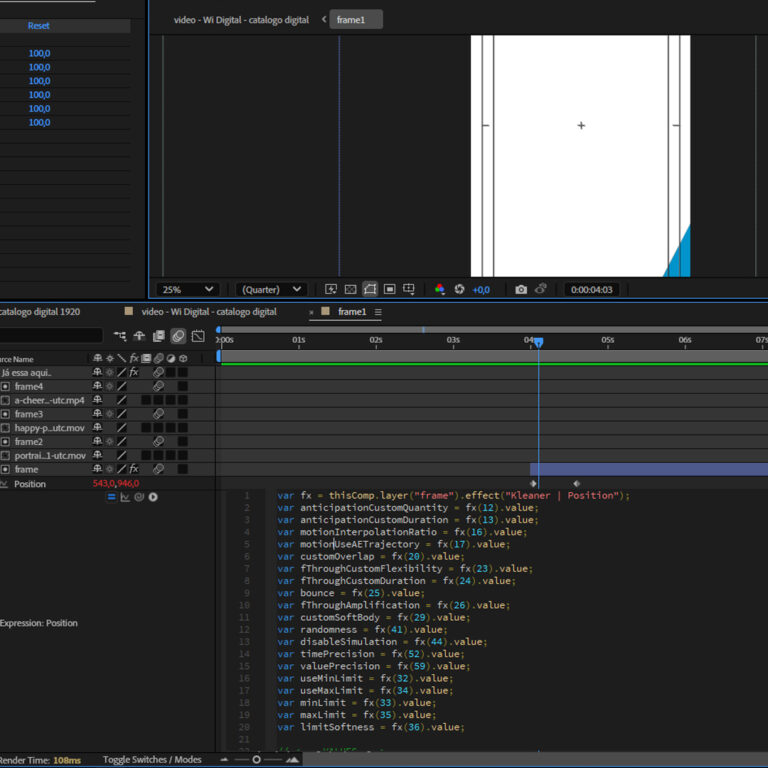The width and height of the screenshot is (768, 768).
Task: Click the Take Snapshot camera icon
Action: [x=521, y=289]
